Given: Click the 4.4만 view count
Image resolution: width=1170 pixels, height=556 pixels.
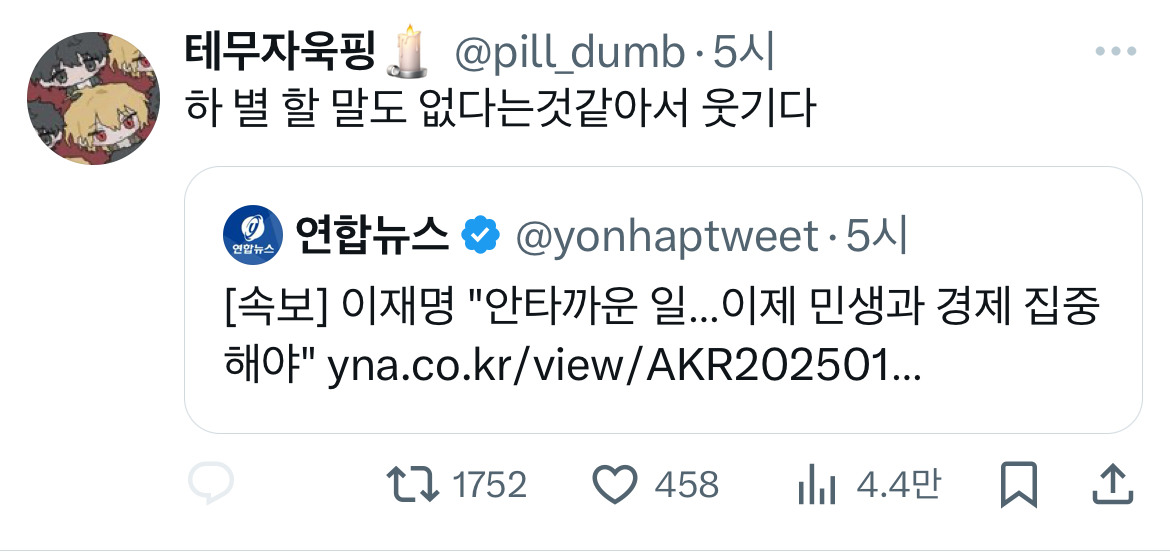Looking at the screenshot, I should 898,485.
